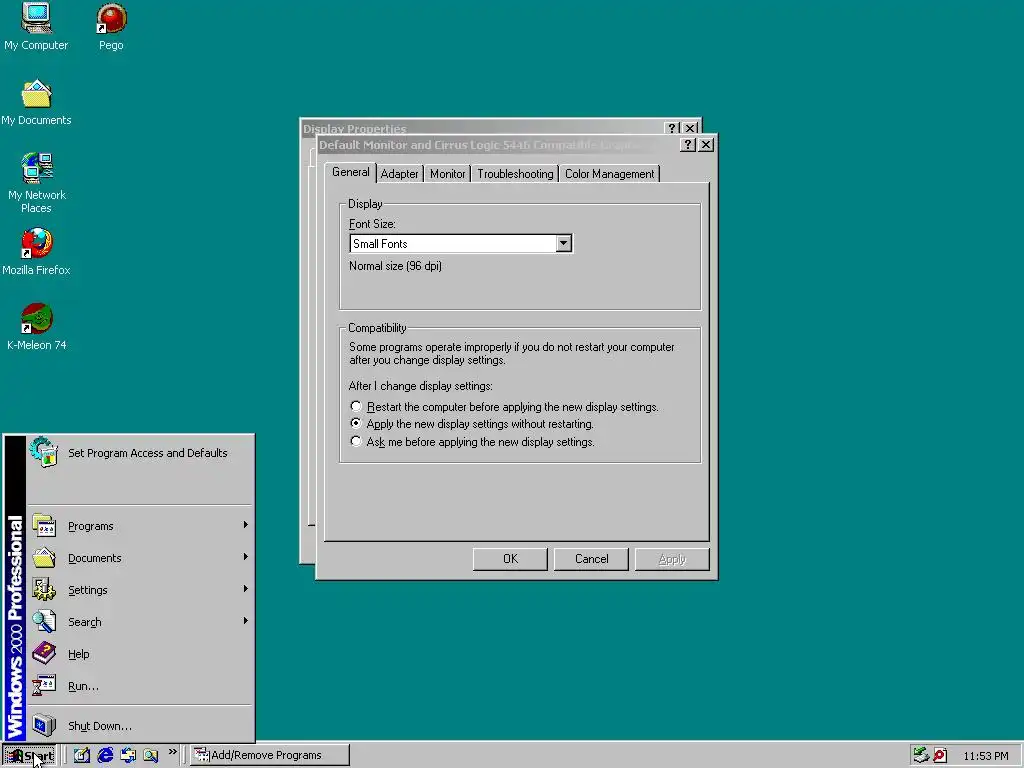Open My Computer desktop icon
Screen dimensions: 1024x768
tap(36, 18)
